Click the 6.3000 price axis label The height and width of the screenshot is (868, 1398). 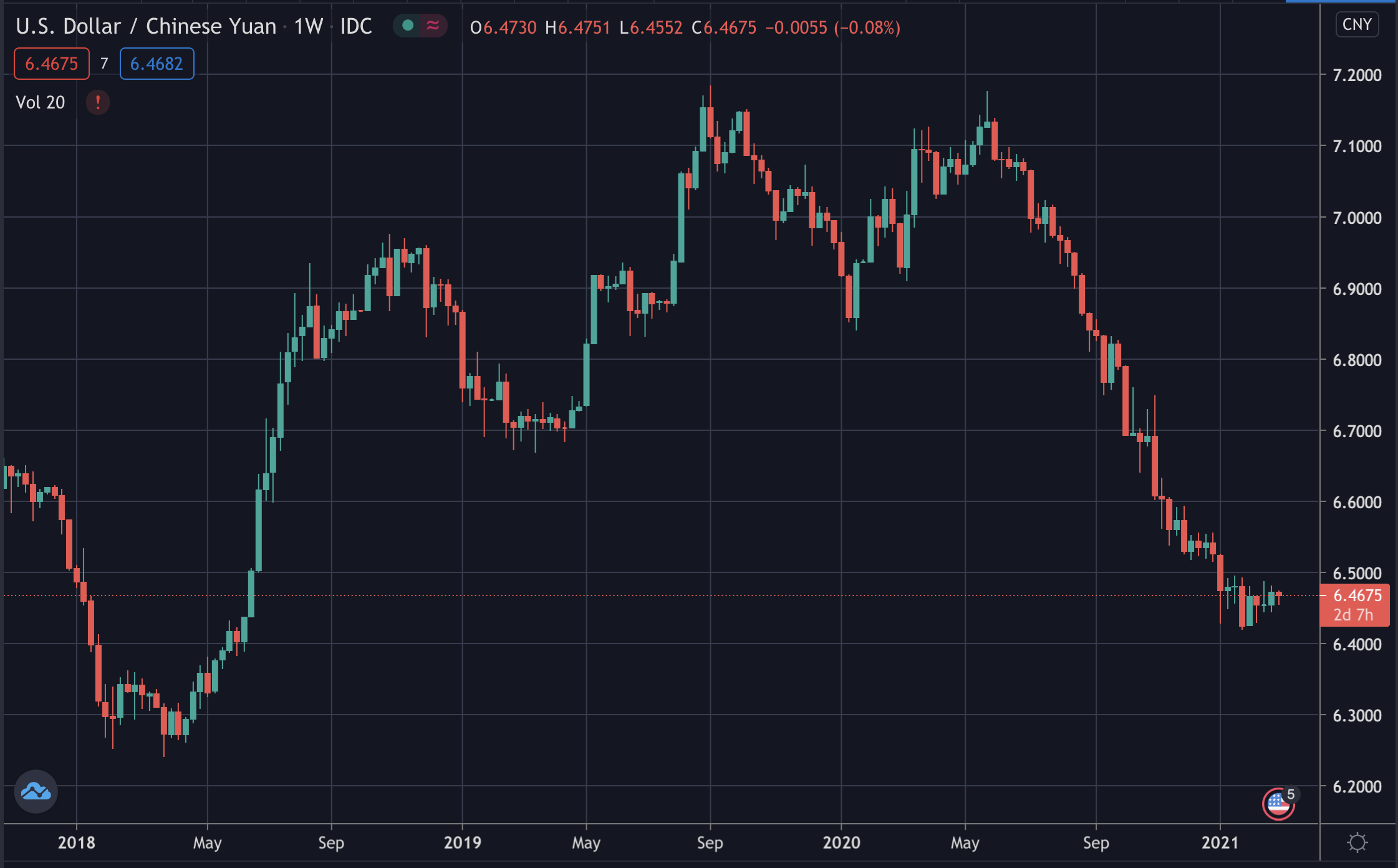point(1357,715)
